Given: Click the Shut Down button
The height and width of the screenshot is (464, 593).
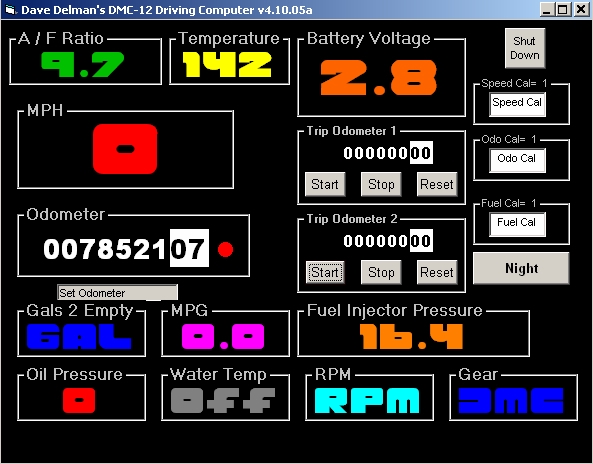Looking at the screenshot, I should 525,48.
